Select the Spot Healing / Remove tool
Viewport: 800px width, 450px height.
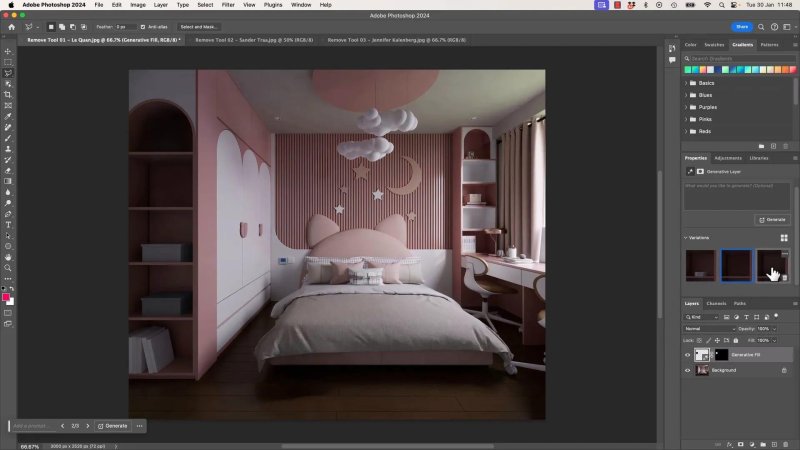pyautogui.click(x=8, y=127)
